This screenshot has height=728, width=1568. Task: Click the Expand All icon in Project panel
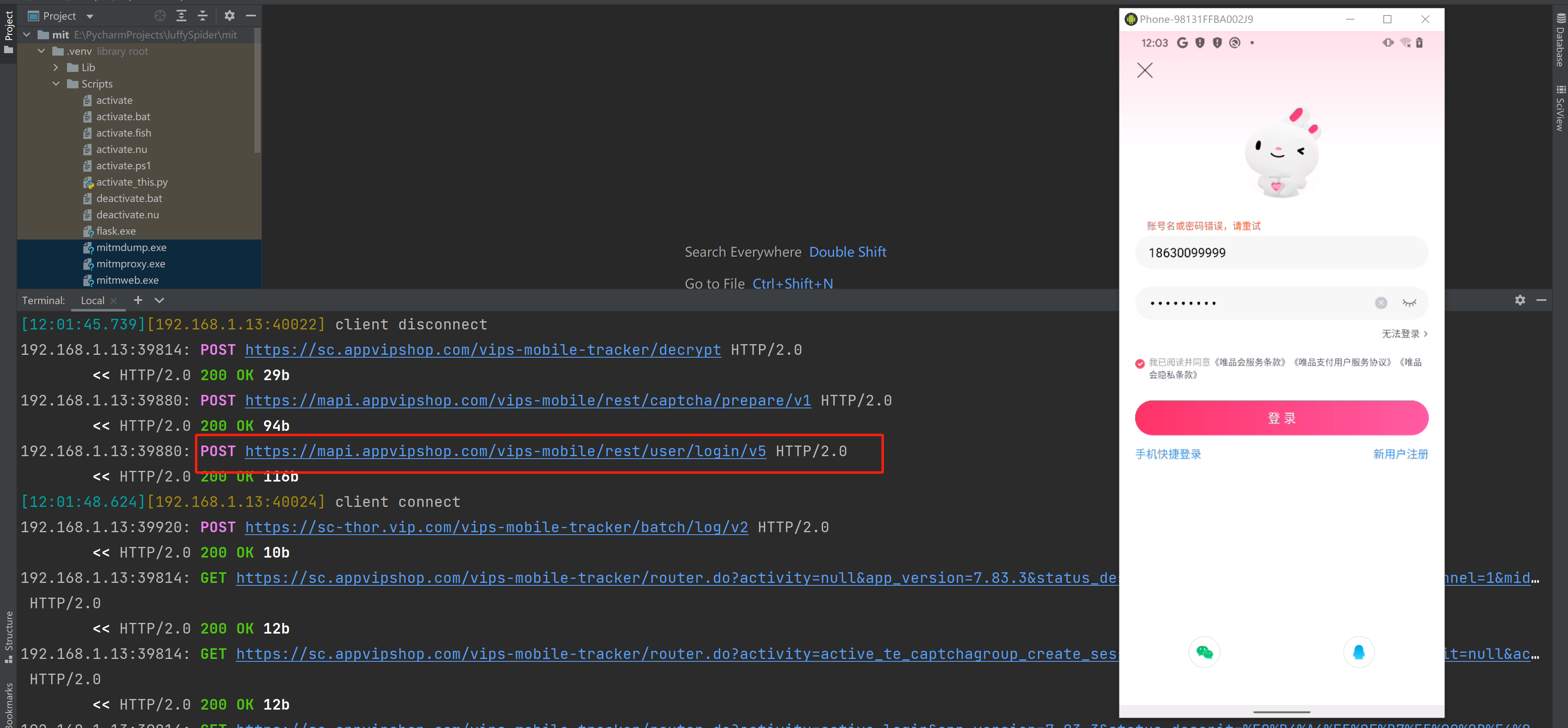(x=181, y=16)
